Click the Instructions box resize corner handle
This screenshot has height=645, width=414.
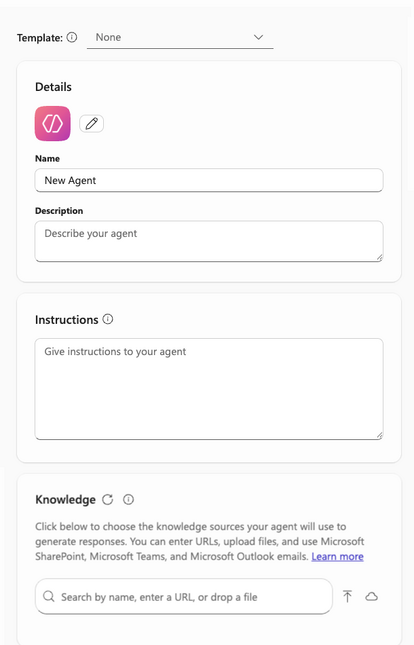[x=379, y=435]
